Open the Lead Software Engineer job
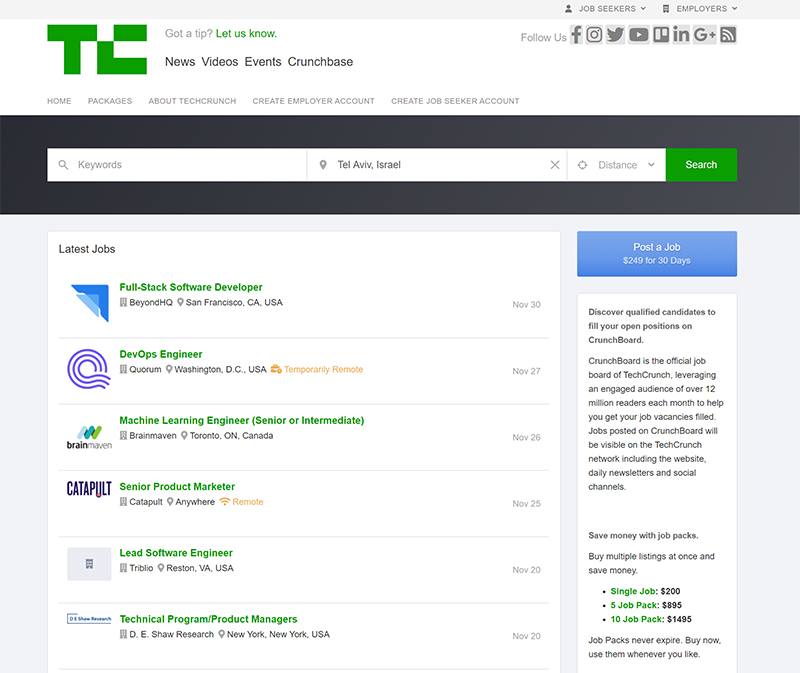800x673 pixels. tap(176, 553)
